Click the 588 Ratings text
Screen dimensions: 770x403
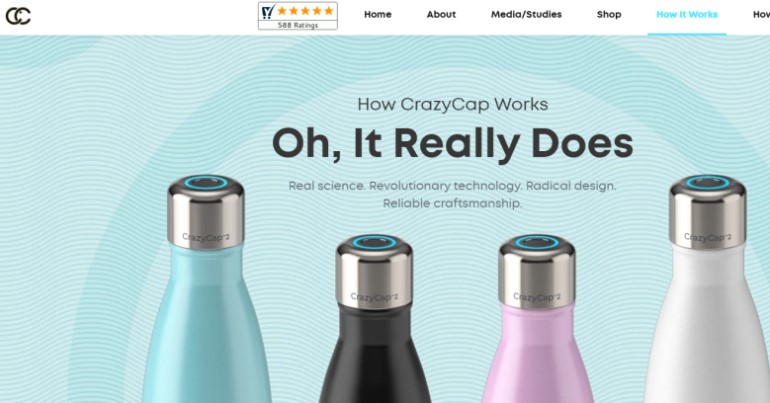[x=298, y=25]
